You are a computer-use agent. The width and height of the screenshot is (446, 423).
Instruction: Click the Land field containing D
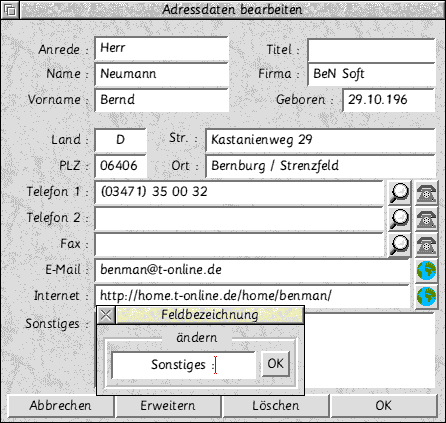coord(121,140)
